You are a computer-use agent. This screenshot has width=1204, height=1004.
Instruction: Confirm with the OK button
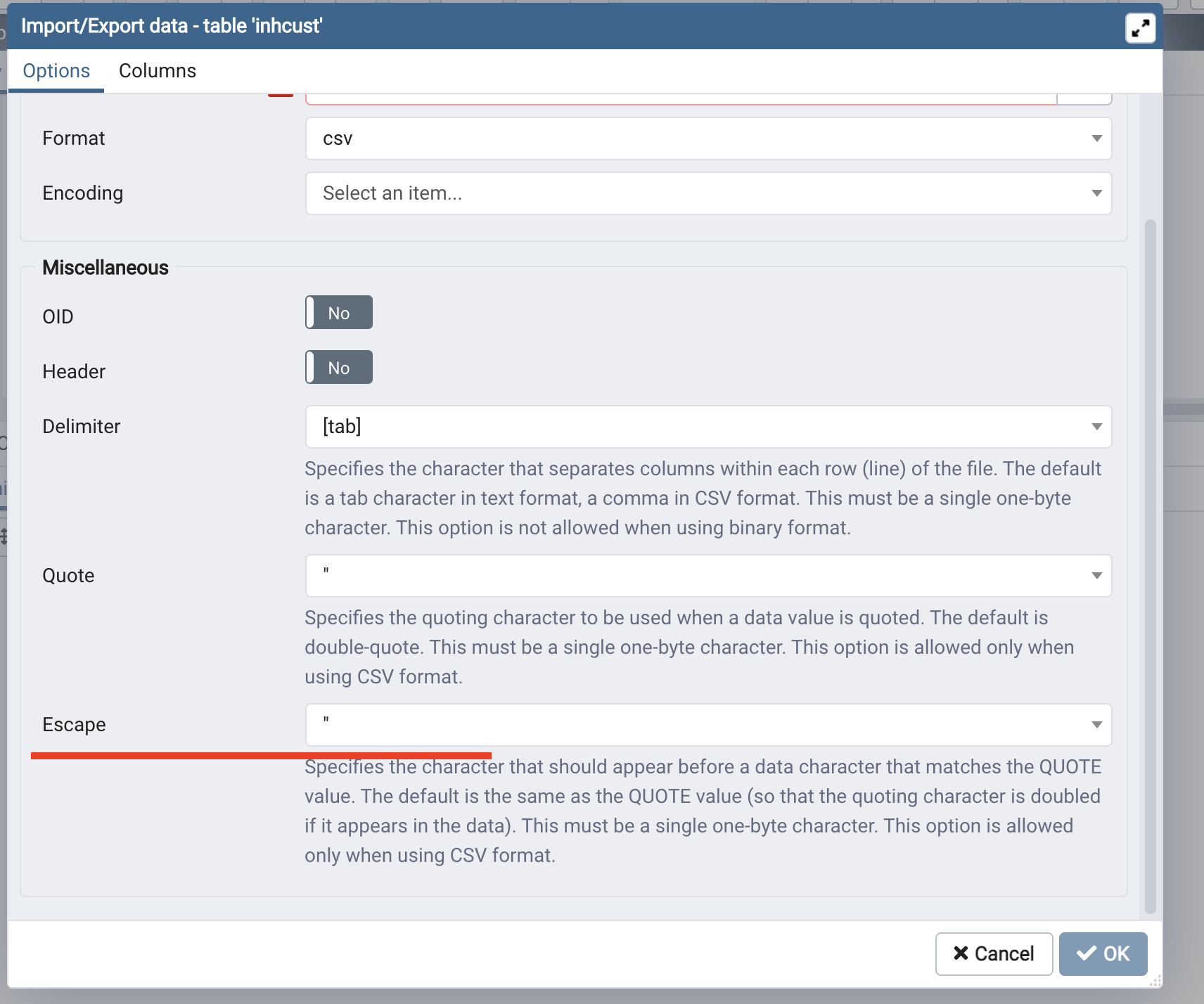click(x=1103, y=953)
